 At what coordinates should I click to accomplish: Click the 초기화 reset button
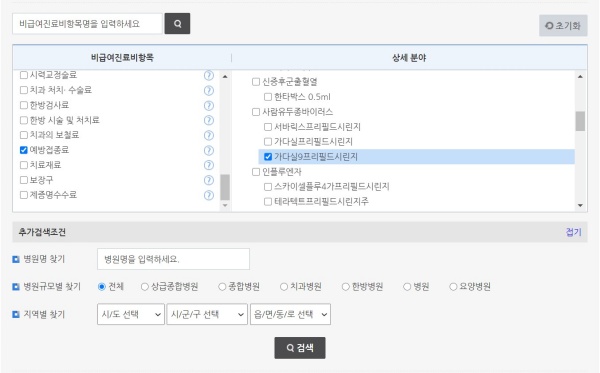[x=563, y=26]
